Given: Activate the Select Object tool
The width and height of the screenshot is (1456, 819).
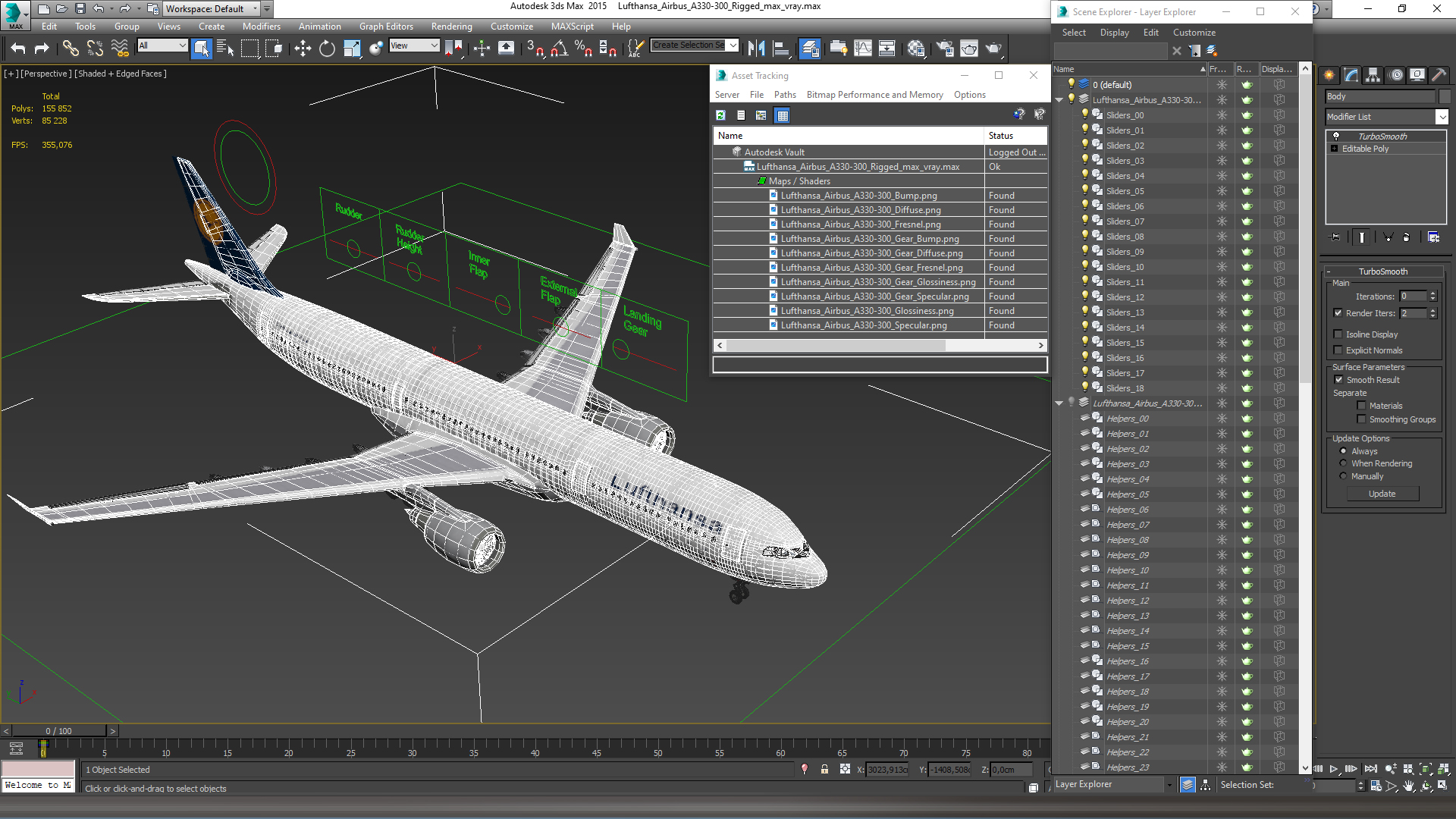Looking at the screenshot, I should [x=201, y=49].
